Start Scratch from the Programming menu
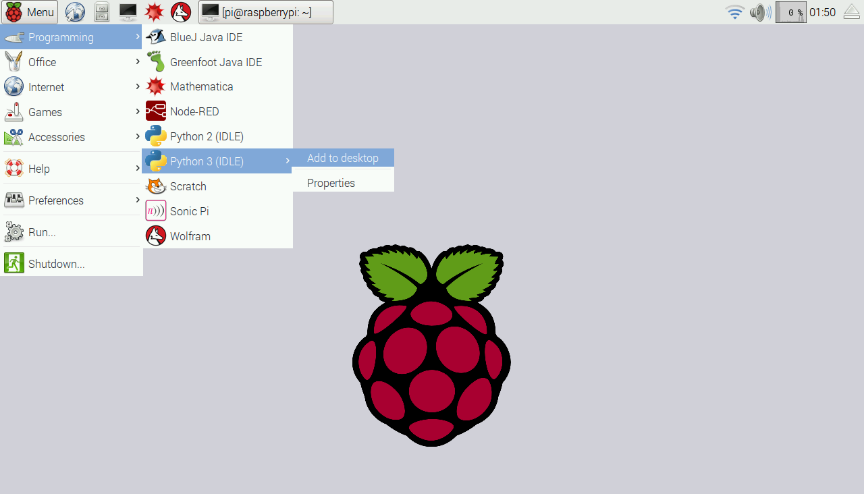The image size is (864, 494). [x=188, y=186]
